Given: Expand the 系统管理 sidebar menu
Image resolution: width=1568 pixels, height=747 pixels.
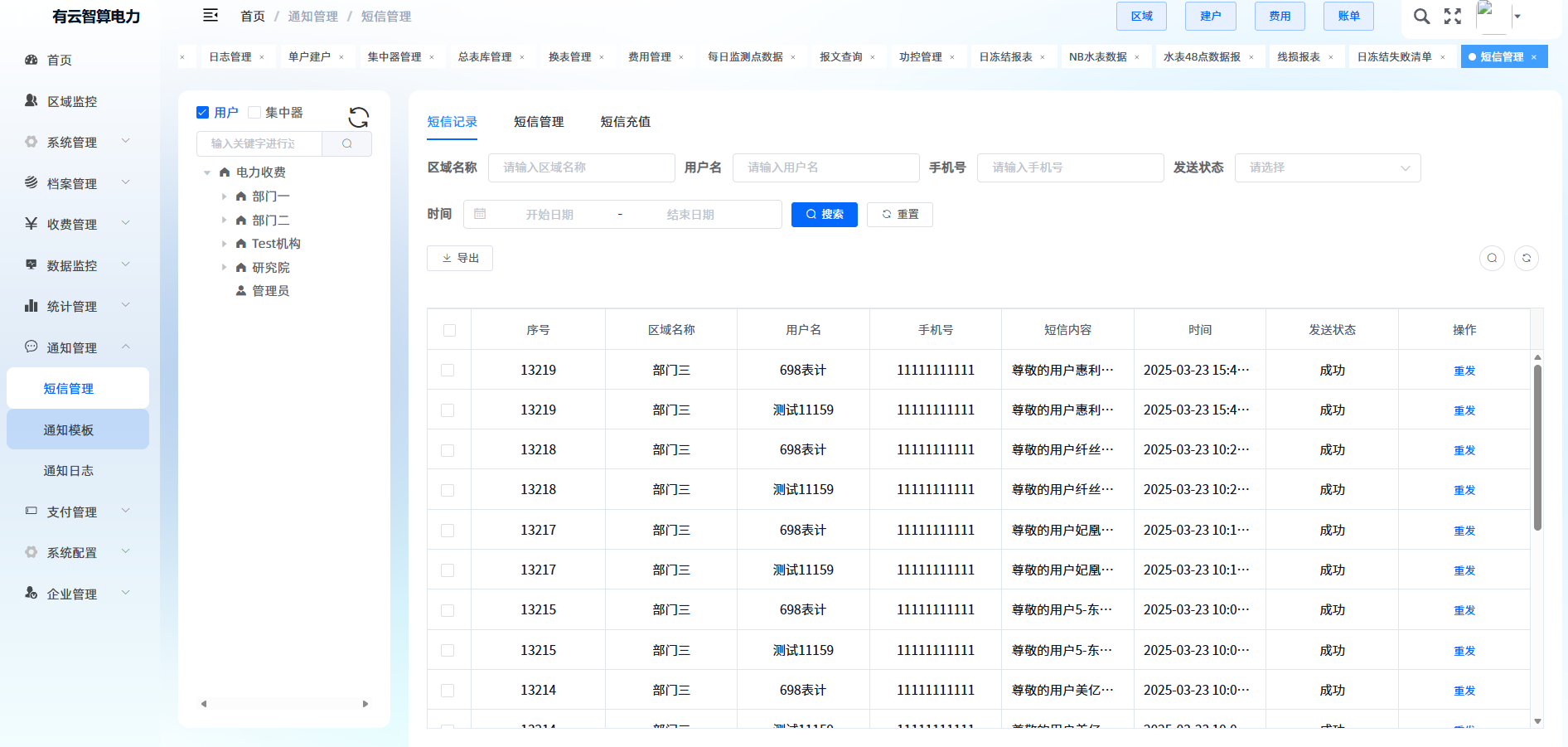Looking at the screenshot, I should 77,143.
